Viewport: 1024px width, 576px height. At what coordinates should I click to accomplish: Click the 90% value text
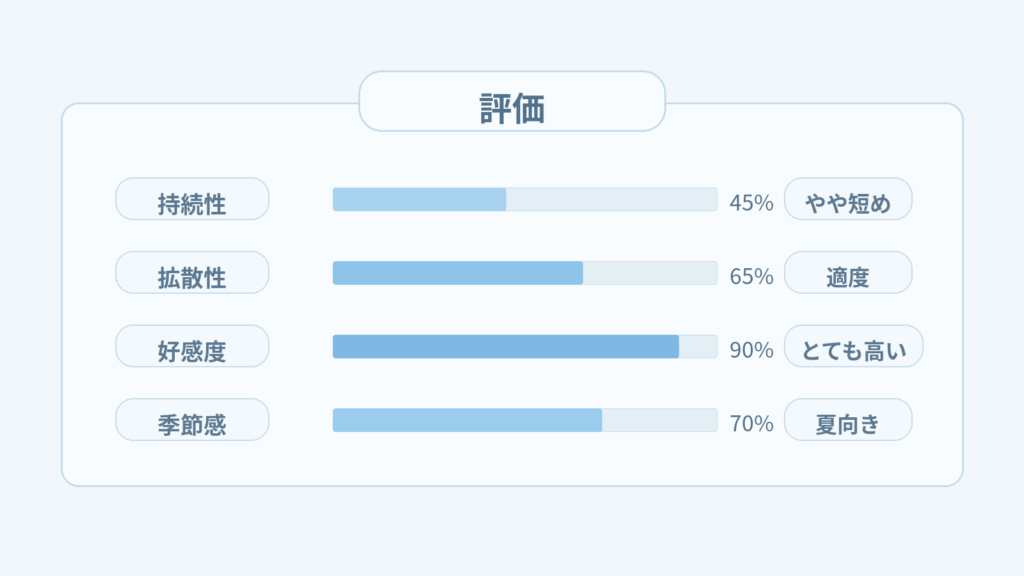click(752, 348)
